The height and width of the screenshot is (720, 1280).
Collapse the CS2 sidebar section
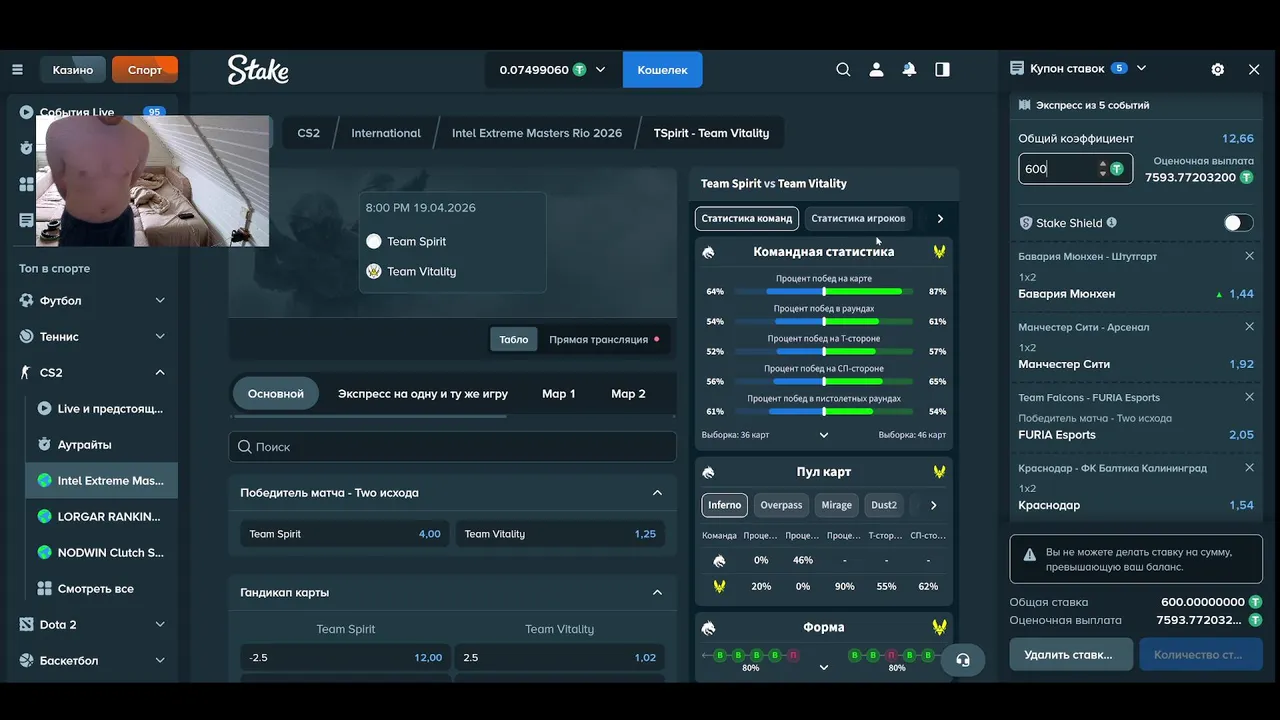(x=160, y=372)
